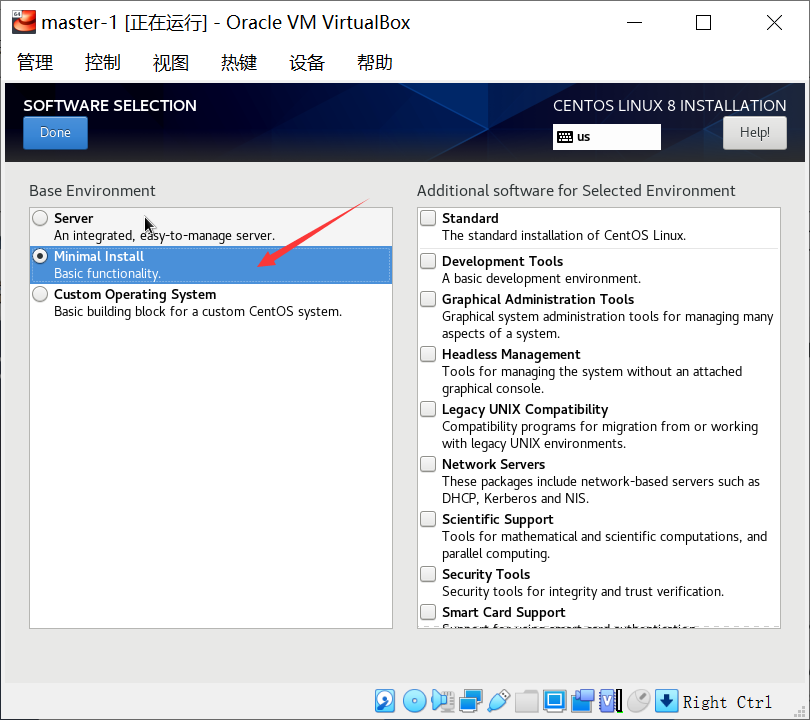
Task: Click the audio settings status icon
Action: pos(443,701)
